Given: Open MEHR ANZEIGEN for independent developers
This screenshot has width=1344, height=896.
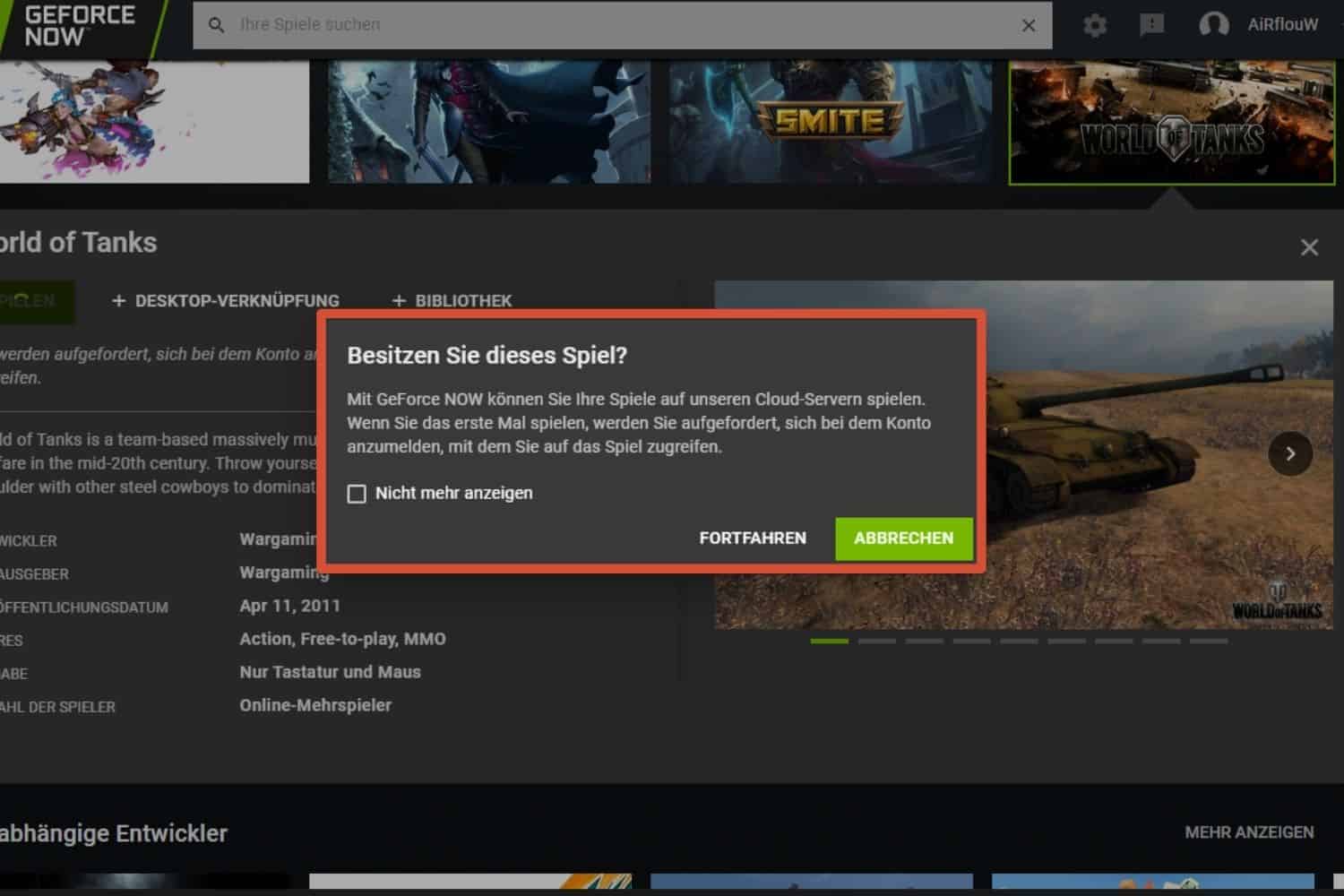Looking at the screenshot, I should coord(1249,832).
